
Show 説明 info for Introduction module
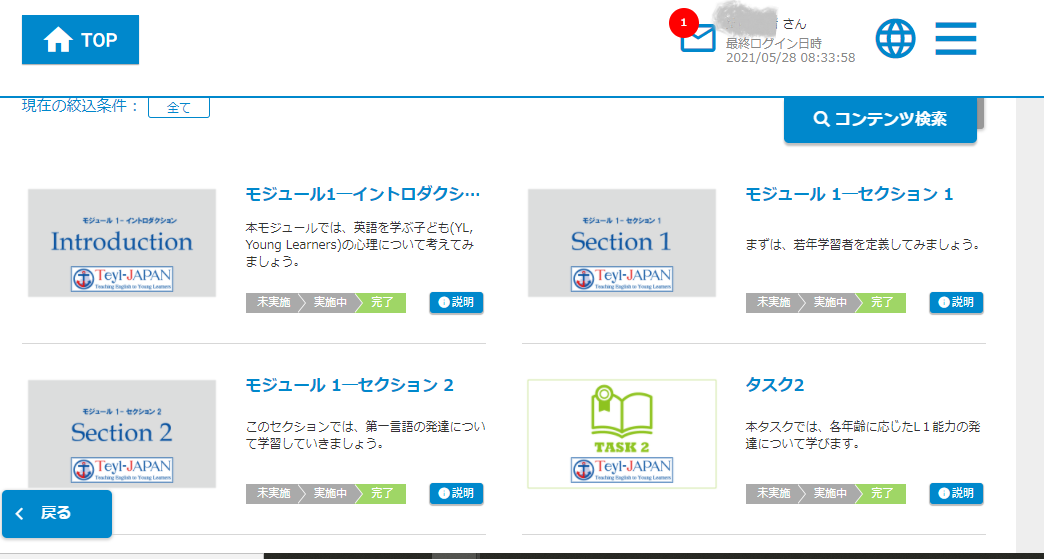pos(456,302)
